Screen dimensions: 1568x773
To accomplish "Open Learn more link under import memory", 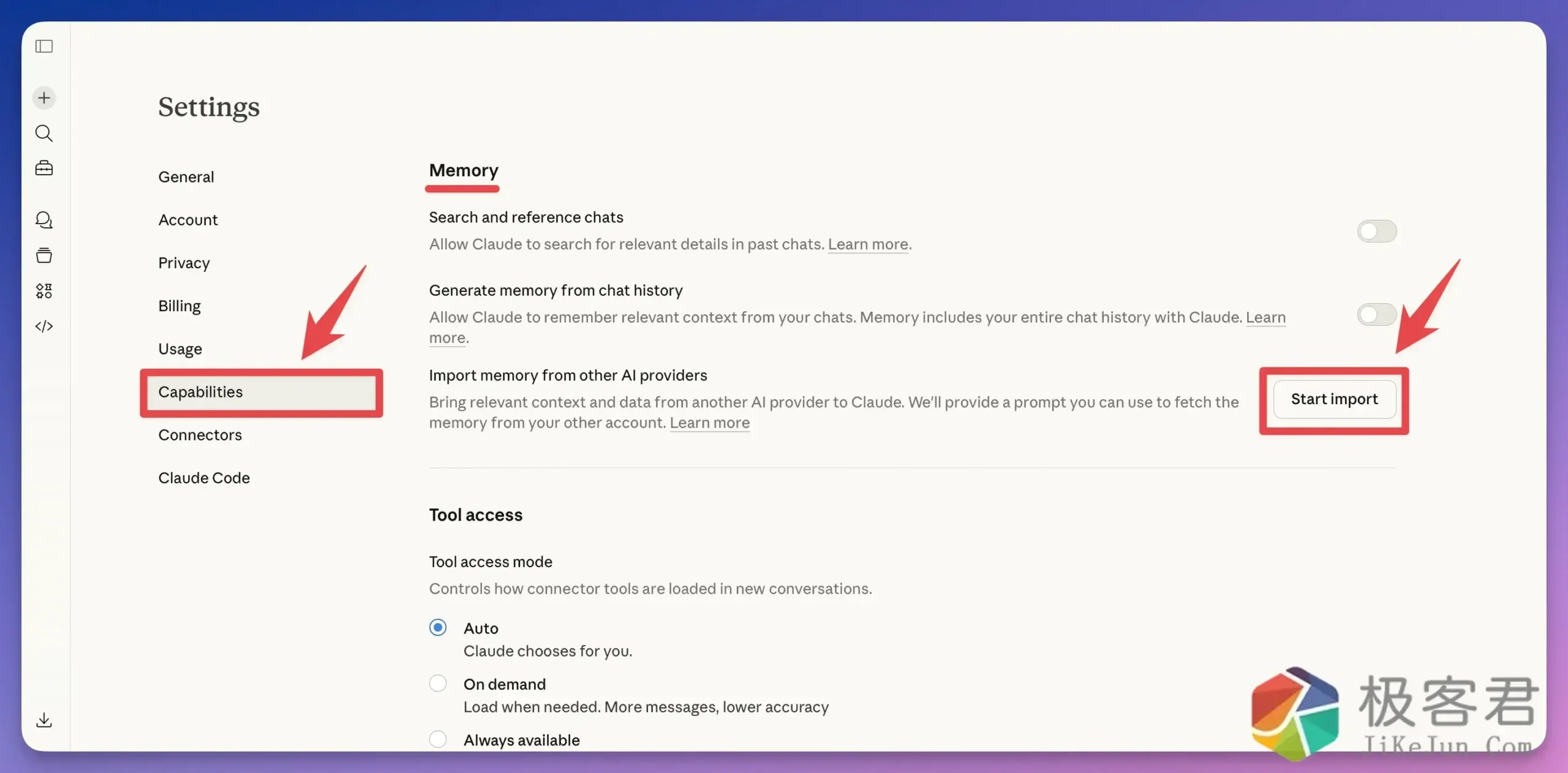I will point(709,423).
